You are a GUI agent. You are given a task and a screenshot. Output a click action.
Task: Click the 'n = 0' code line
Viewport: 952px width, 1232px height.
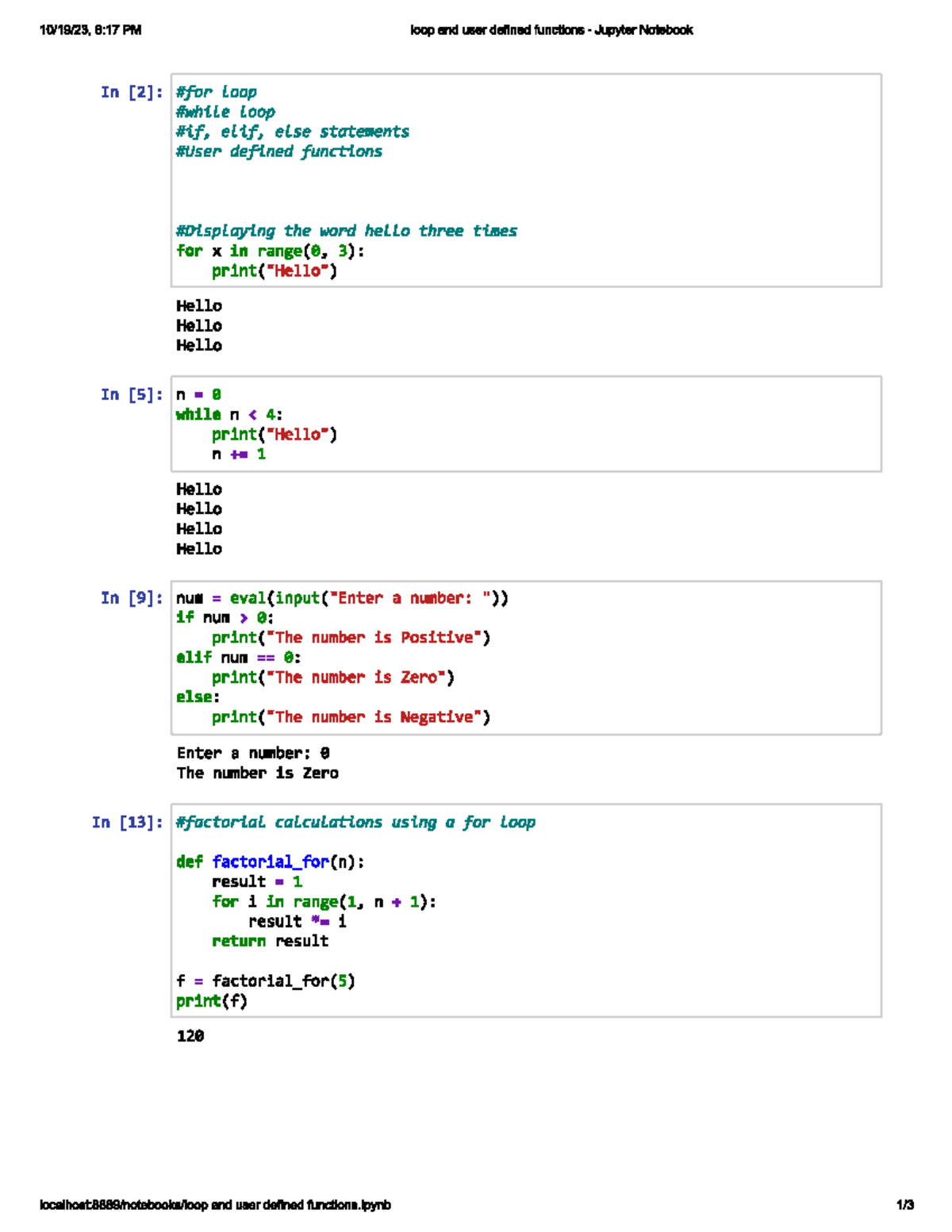click(x=198, y=394)
